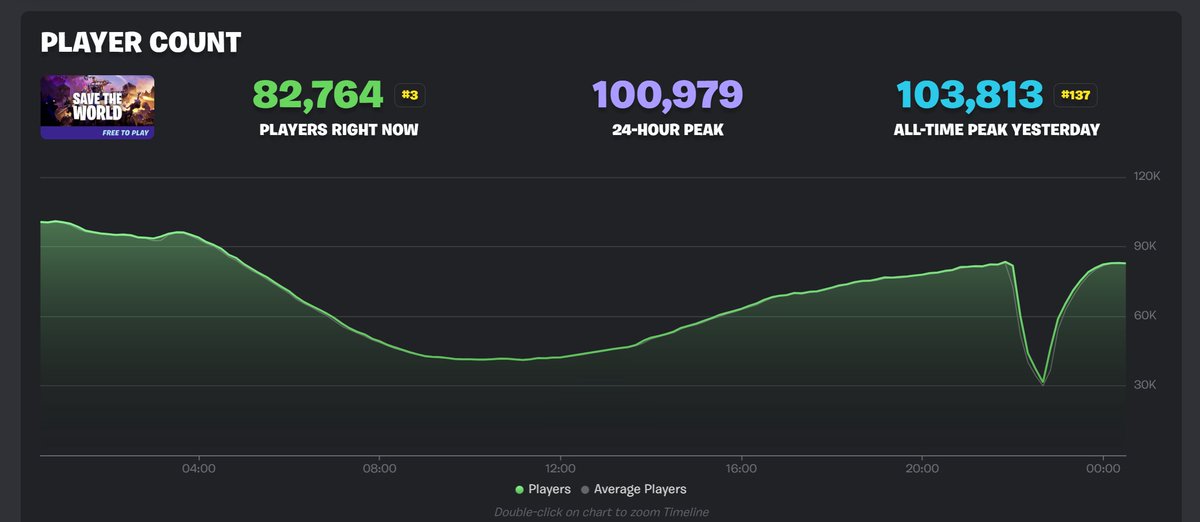Click the 04:00 time axis label

[x=199, y=467]
